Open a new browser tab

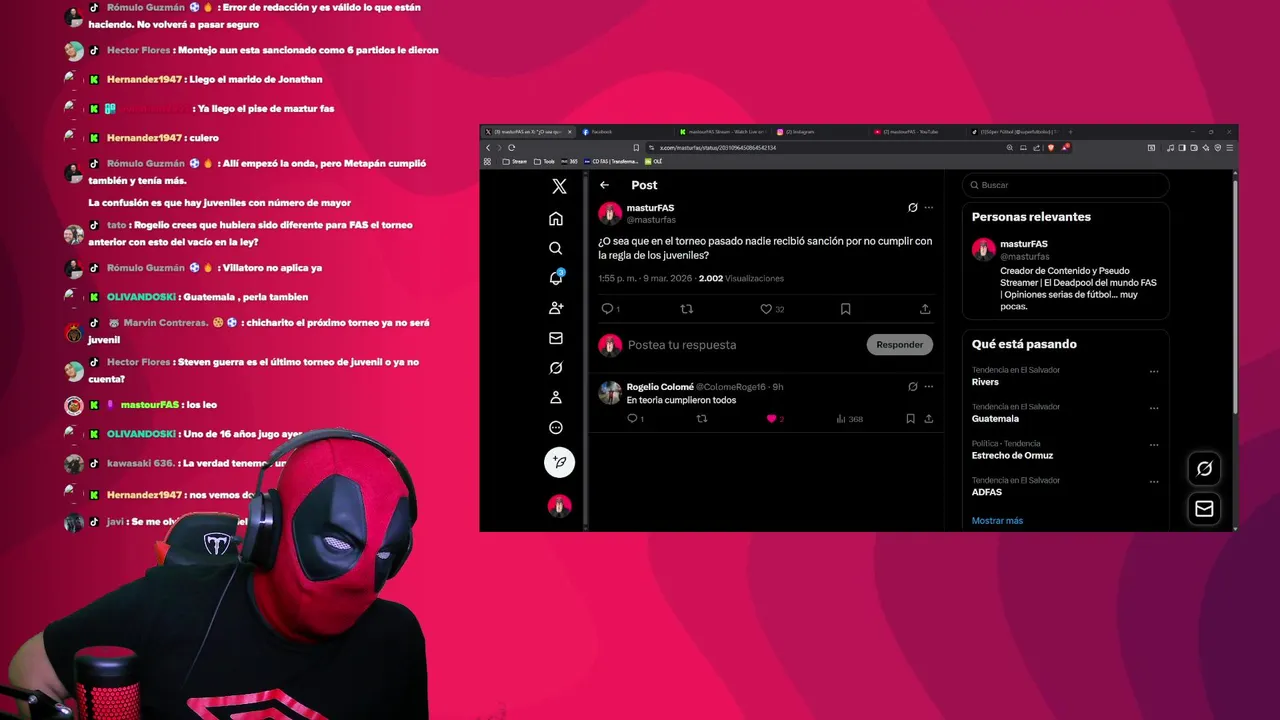(1070, 132)
